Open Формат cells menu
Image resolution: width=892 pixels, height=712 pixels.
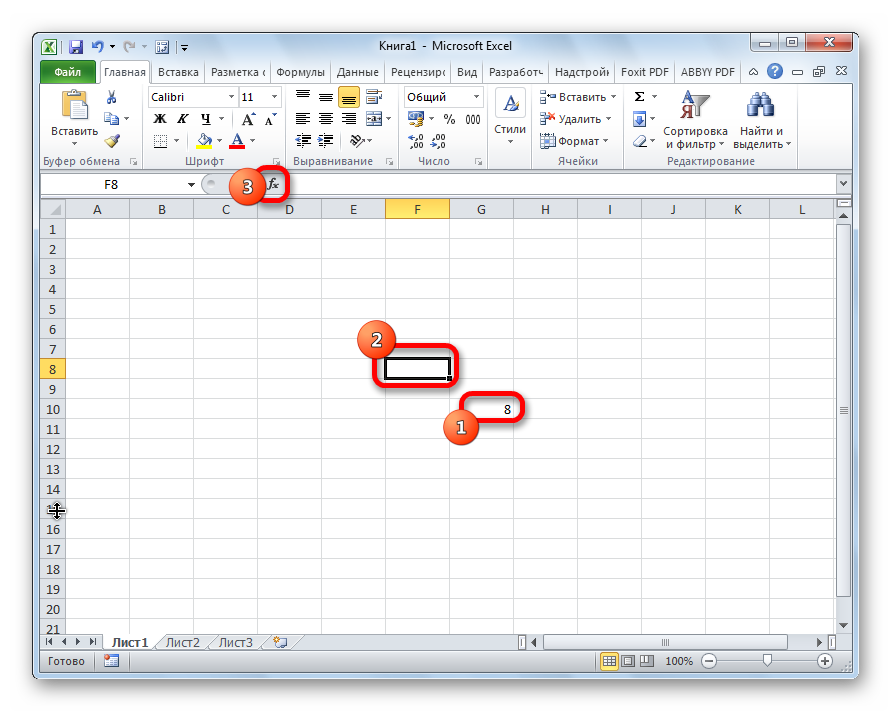point(574,140)
